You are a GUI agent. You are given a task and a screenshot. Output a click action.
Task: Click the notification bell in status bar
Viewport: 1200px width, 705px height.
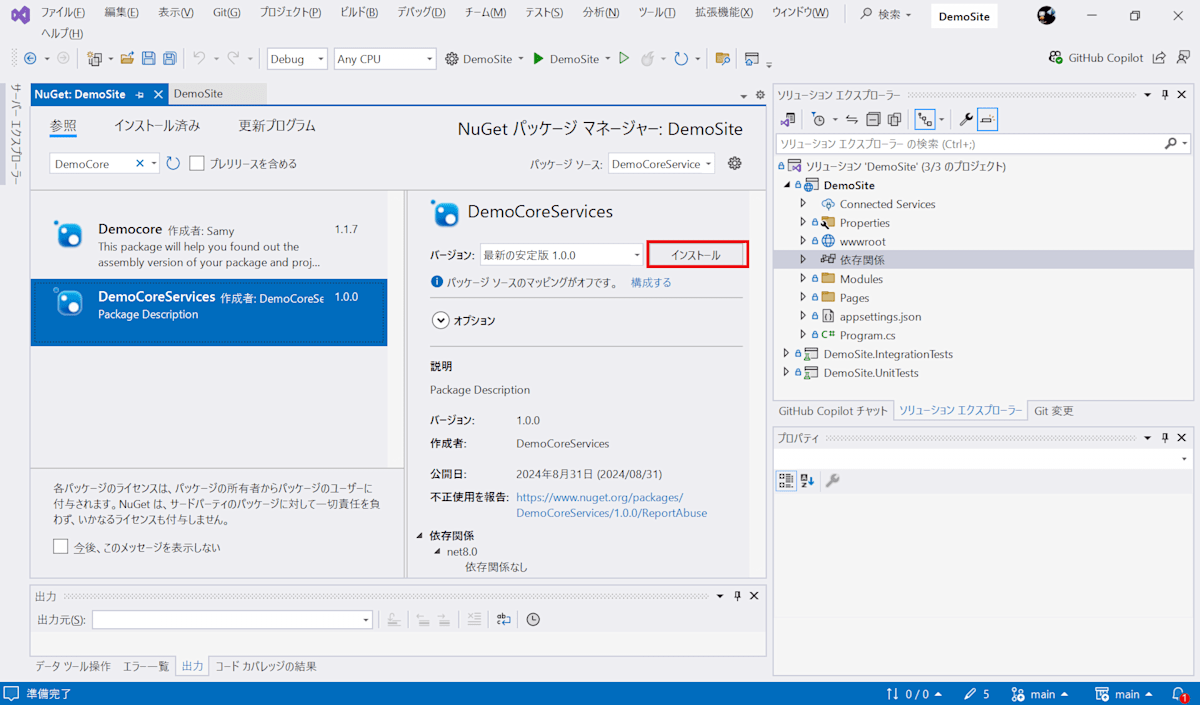1181,694
